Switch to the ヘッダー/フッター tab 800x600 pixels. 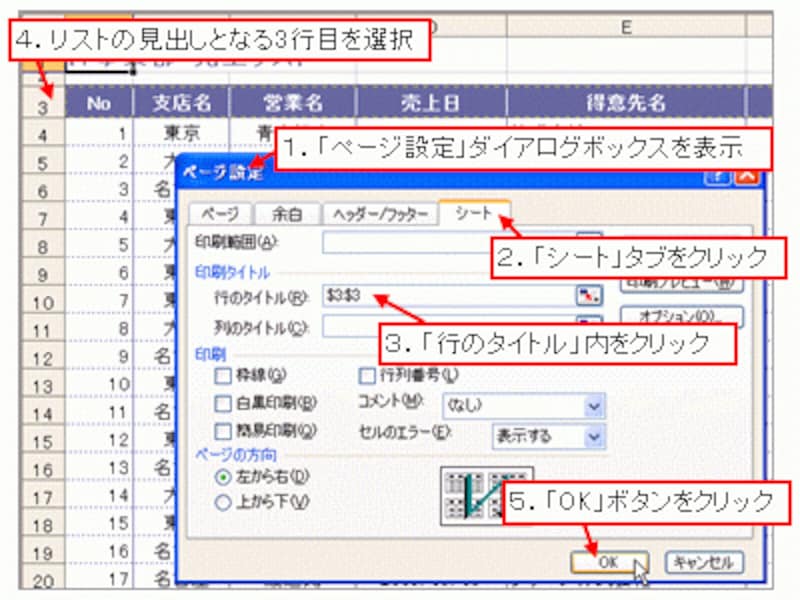click(x=381, y=214)
